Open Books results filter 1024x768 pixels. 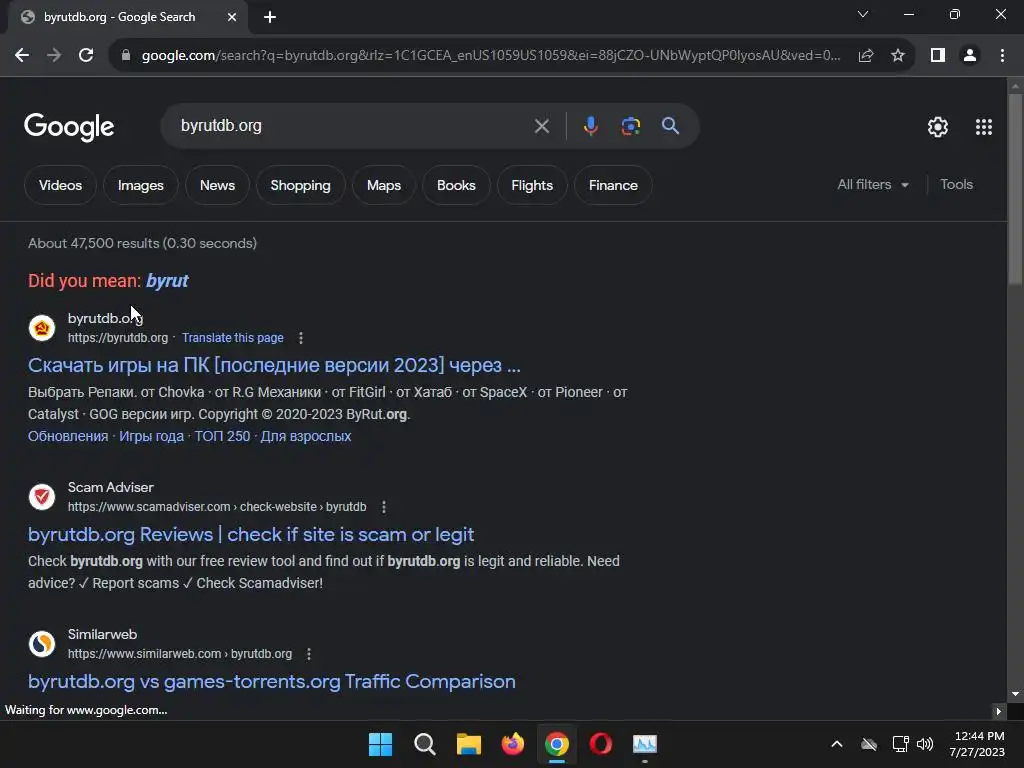coord(456,185)
